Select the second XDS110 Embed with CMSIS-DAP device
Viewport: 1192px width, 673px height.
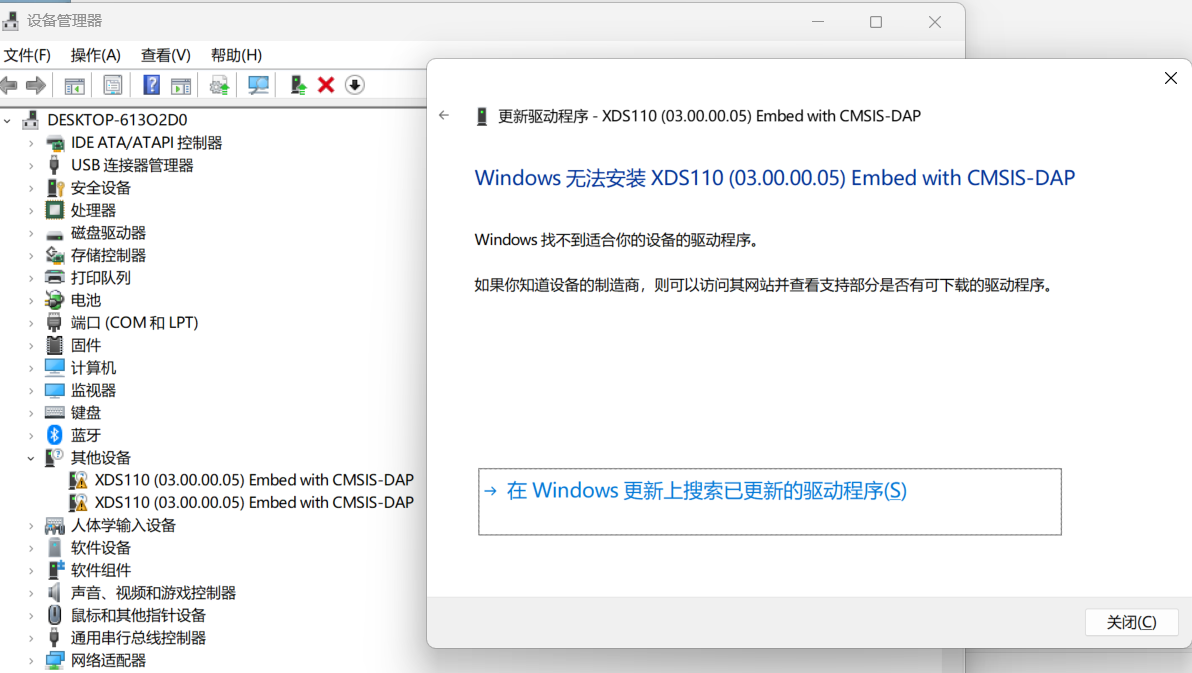click(254, 503)
